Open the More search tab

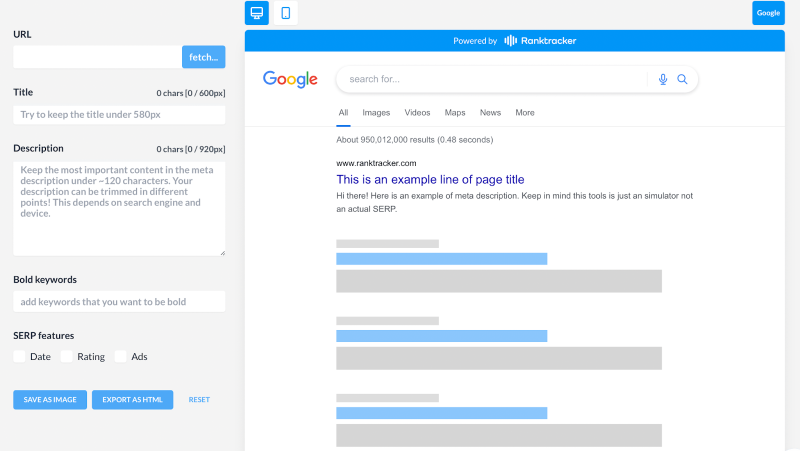(x=525, y=113)
